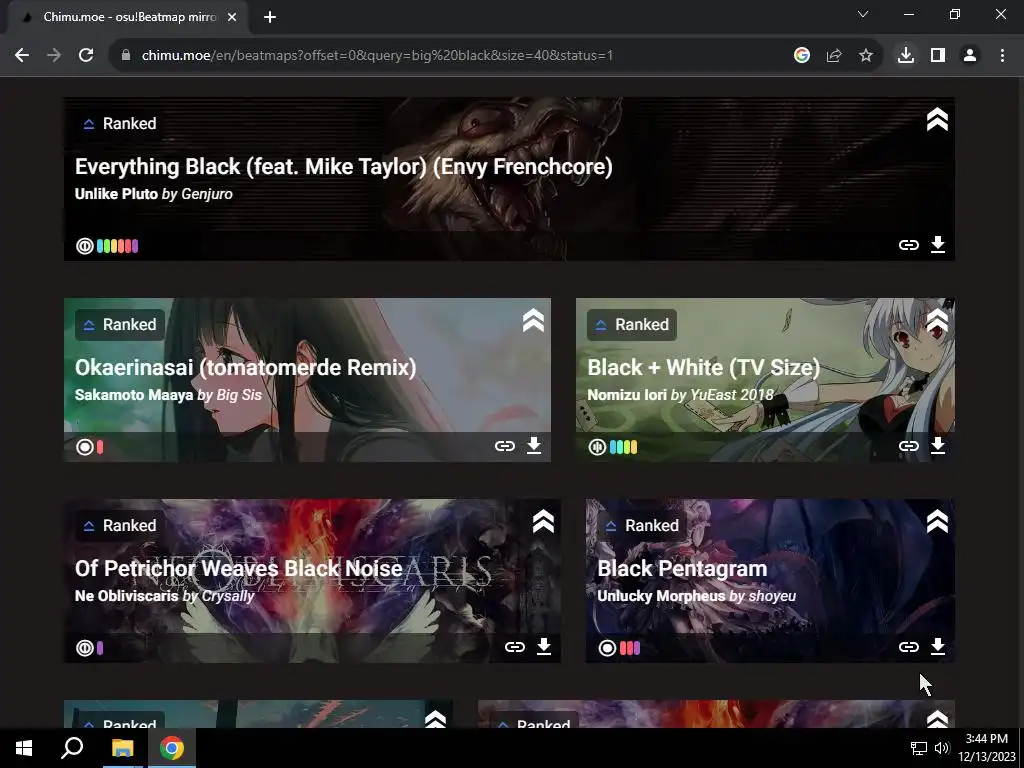This screenshot has width=1024, height=768.
Task: Download the Black Pentagram beatmap
Action: (938, 647)
